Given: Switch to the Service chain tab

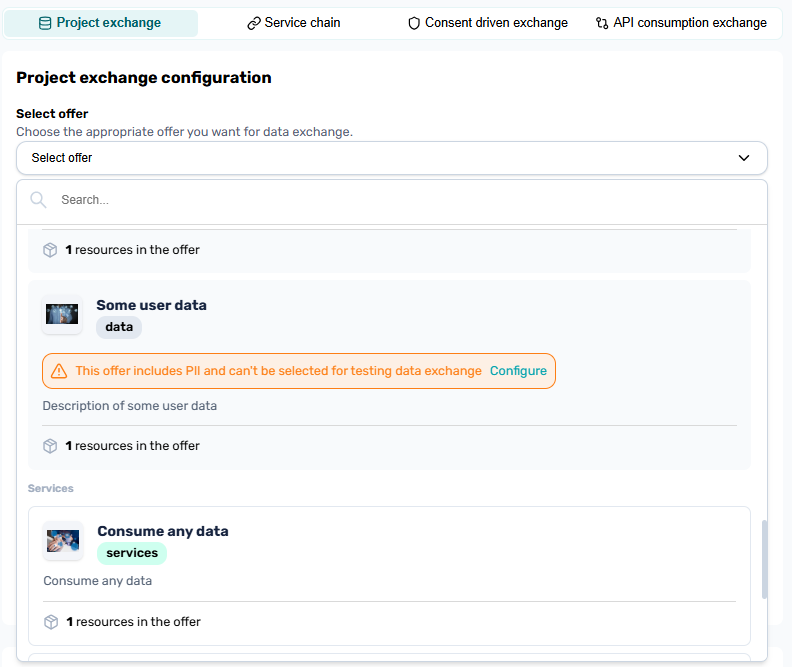Looking at the screenshot, I should point(294,23).
